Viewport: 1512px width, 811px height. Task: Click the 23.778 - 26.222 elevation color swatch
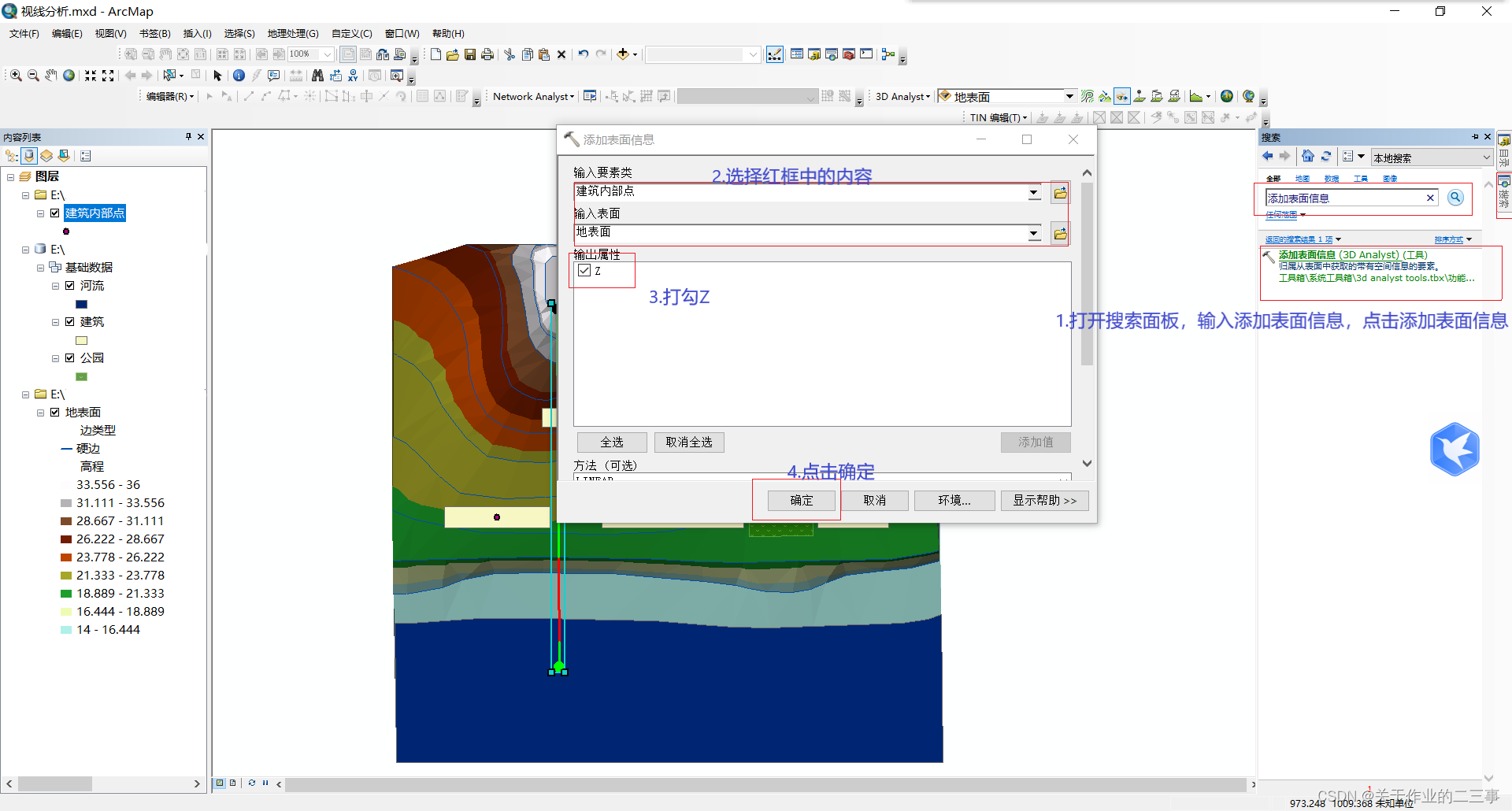(66, 557)
